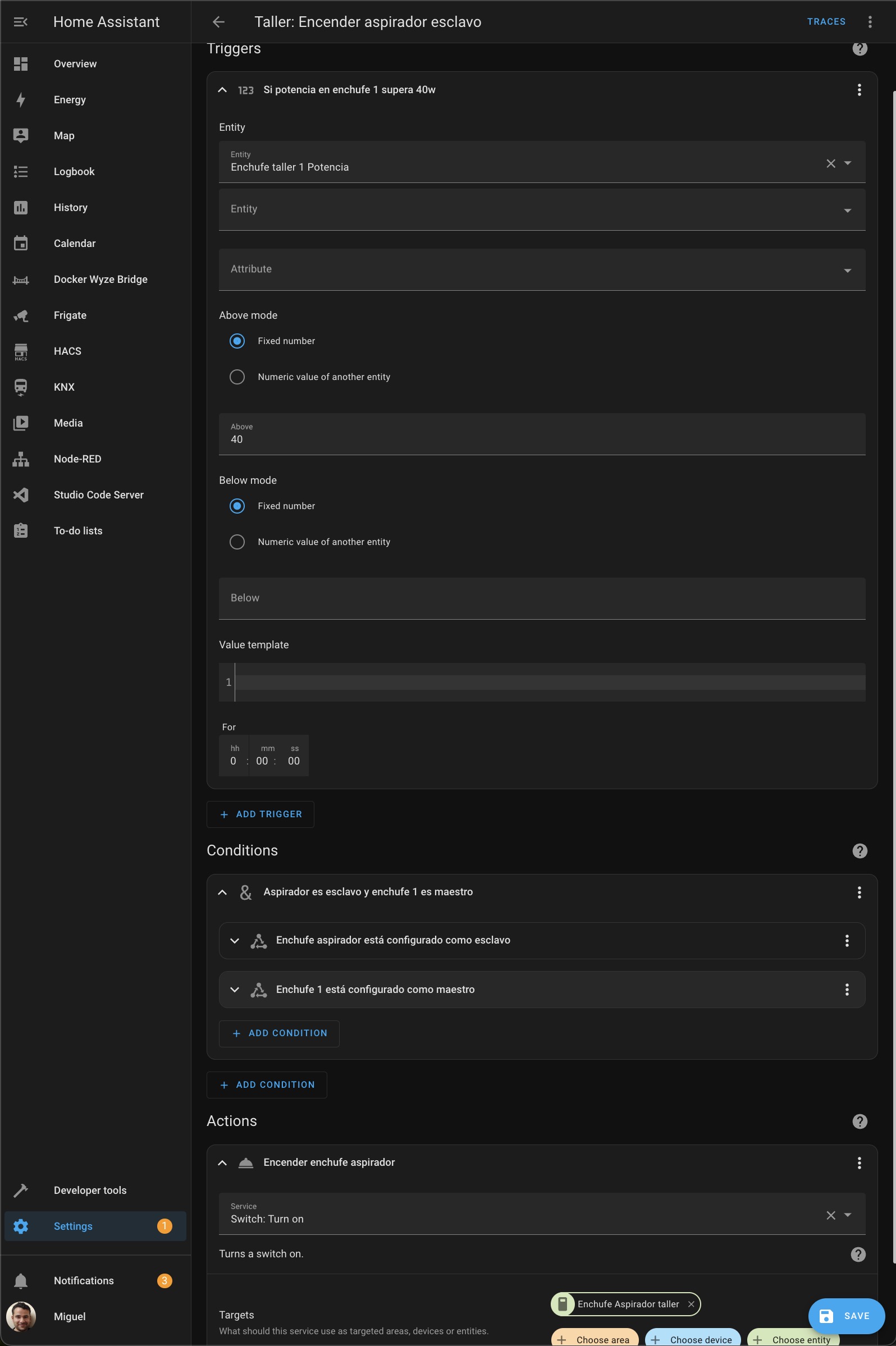Collapse the sidebar with the hamburger menu icon
Viewport: 896px width, 1346px height.
(21, 22)
